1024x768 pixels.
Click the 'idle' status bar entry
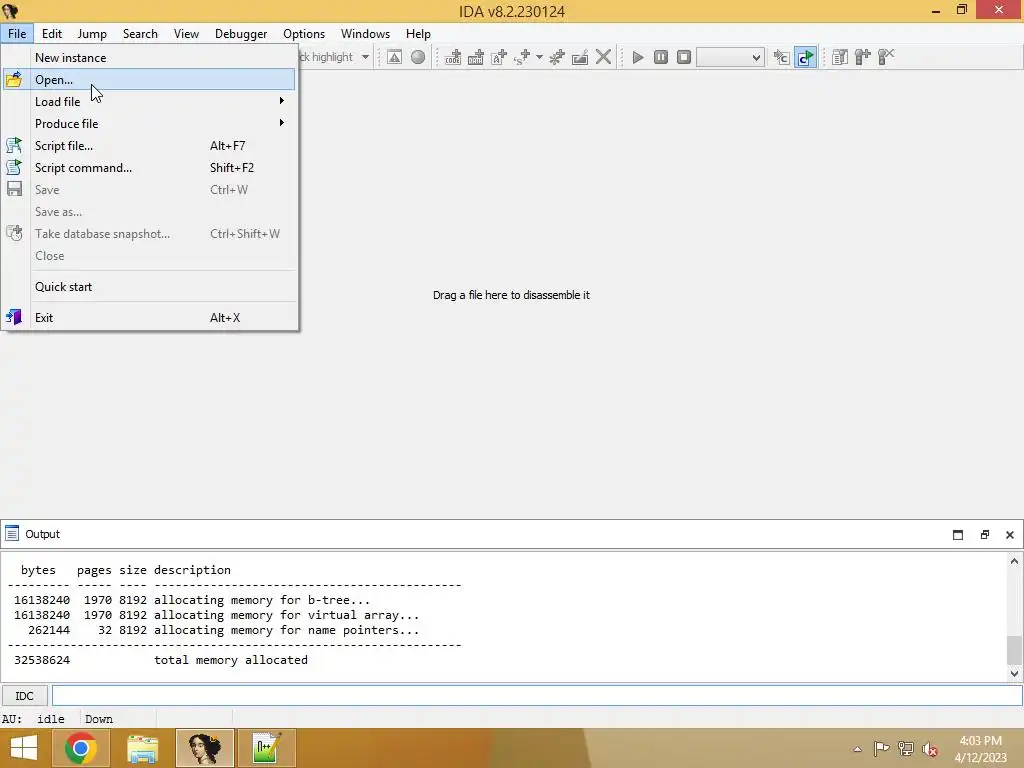pos(51,719)
